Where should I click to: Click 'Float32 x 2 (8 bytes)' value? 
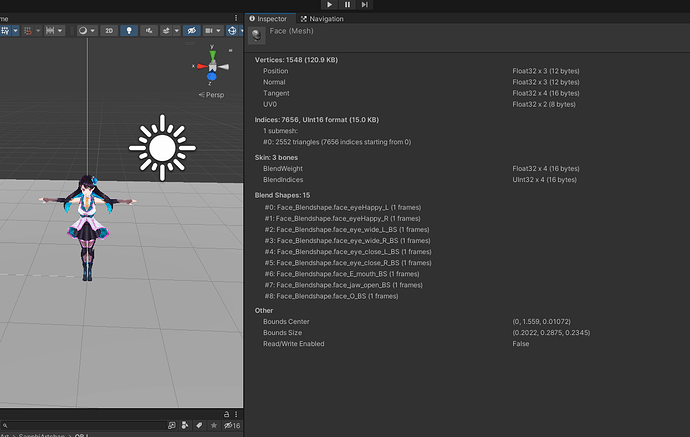point(544,104)
